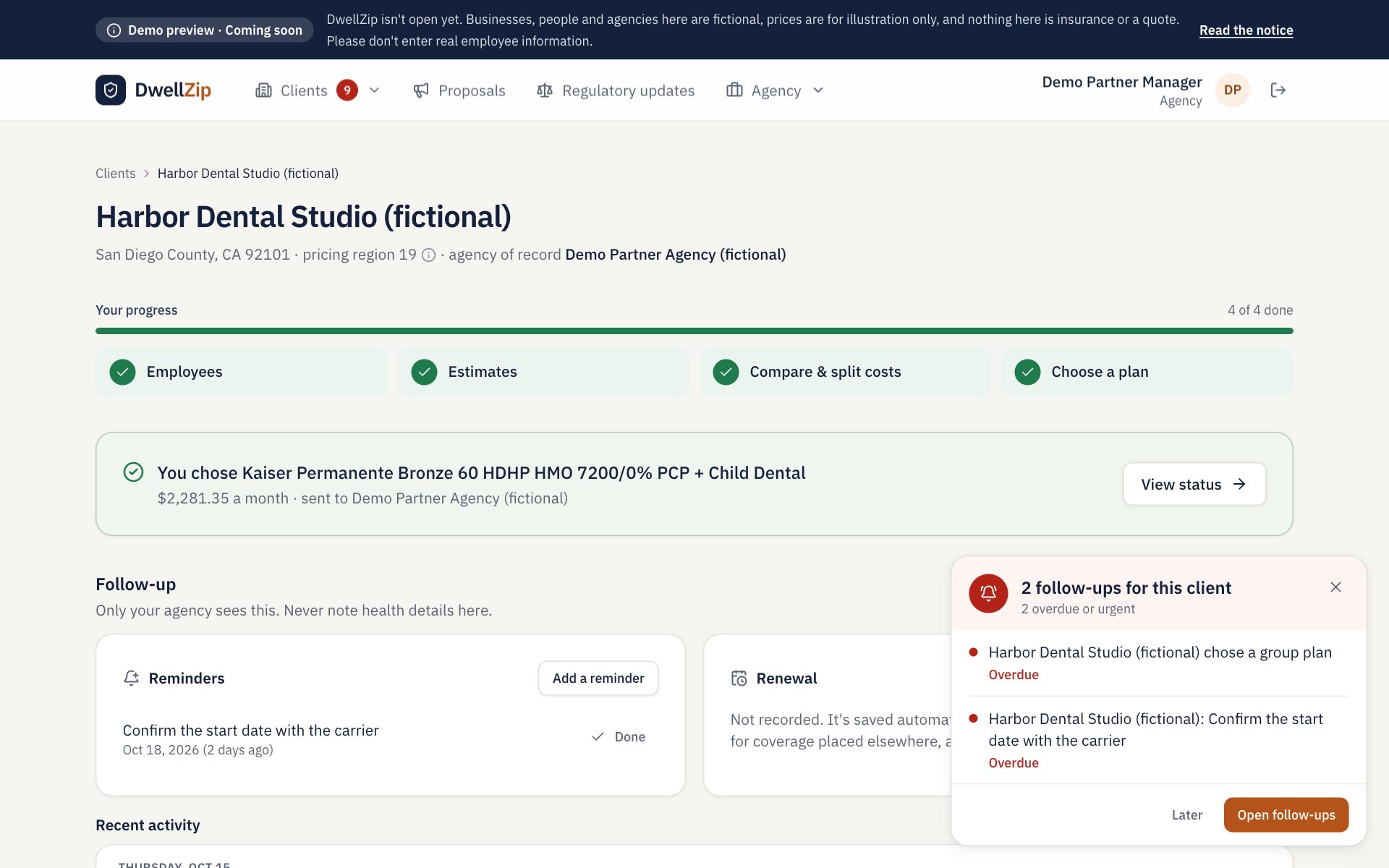Click the Open follow-ups button
The image size is (1389, 868).
(x=1286, y=814)
